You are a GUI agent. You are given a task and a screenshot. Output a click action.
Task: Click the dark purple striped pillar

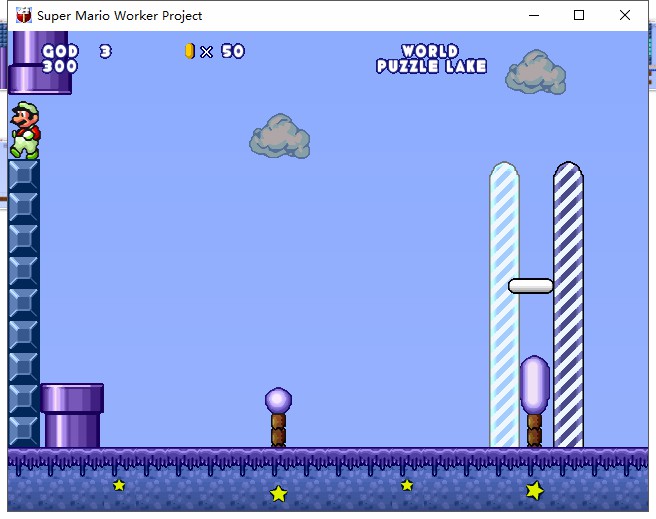click(568, 304)
